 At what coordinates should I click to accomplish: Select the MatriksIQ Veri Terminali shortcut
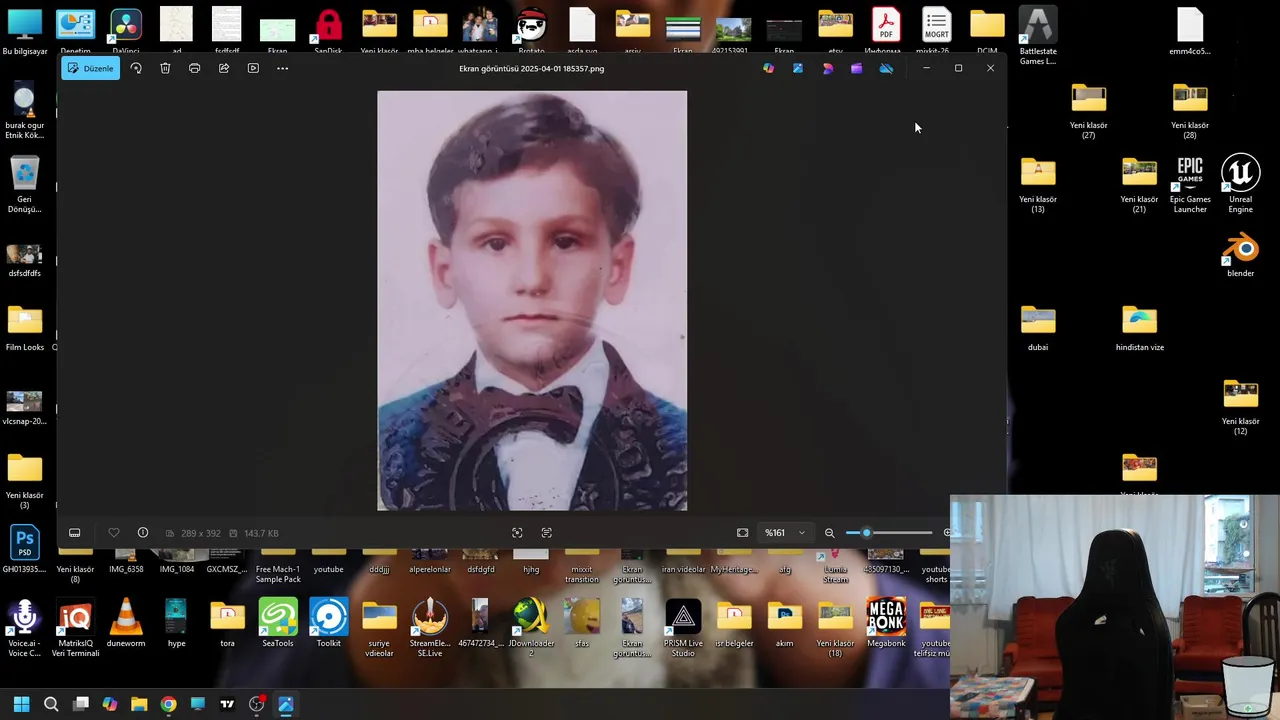[75, 628]
